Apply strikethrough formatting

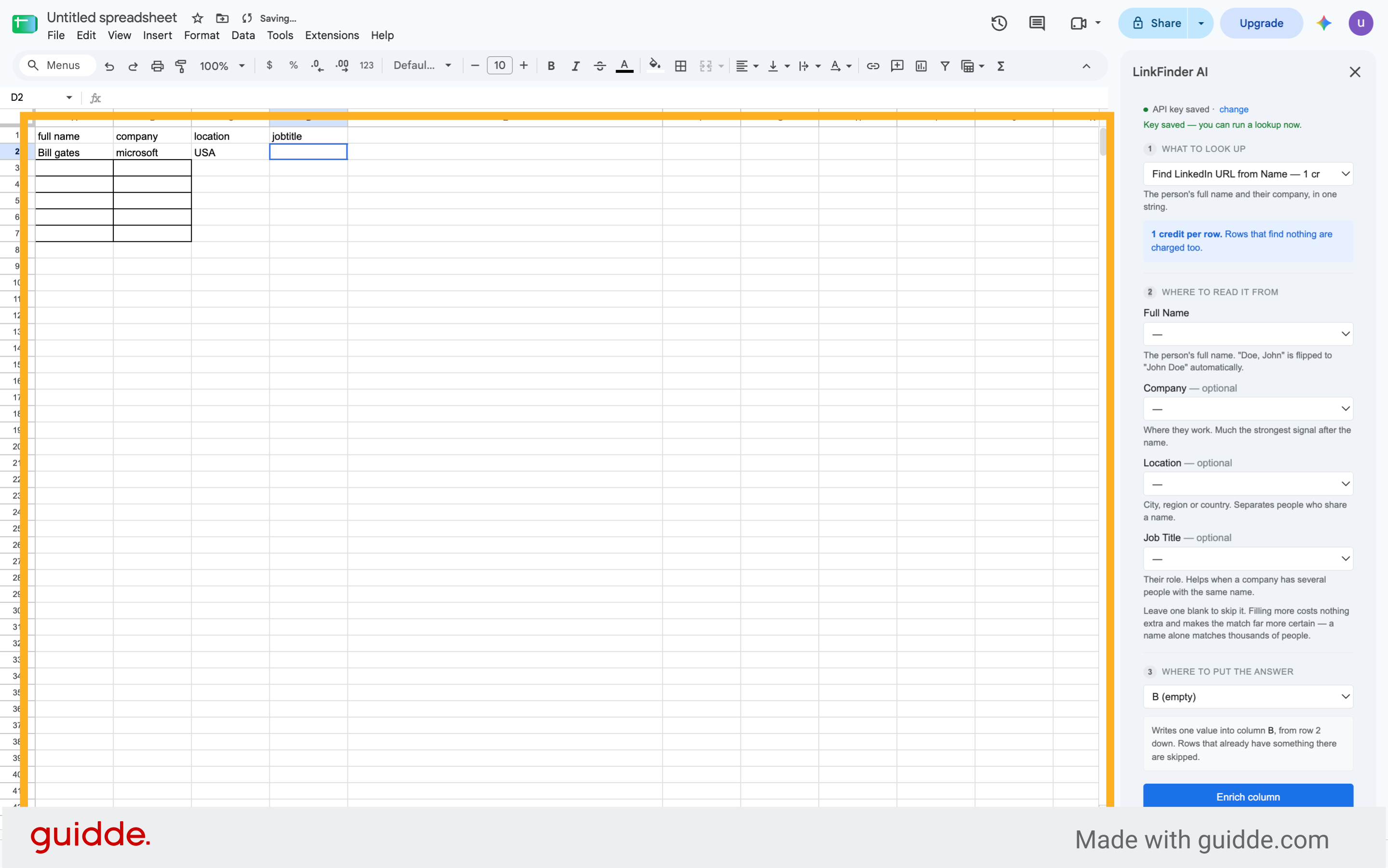point(600,66)
